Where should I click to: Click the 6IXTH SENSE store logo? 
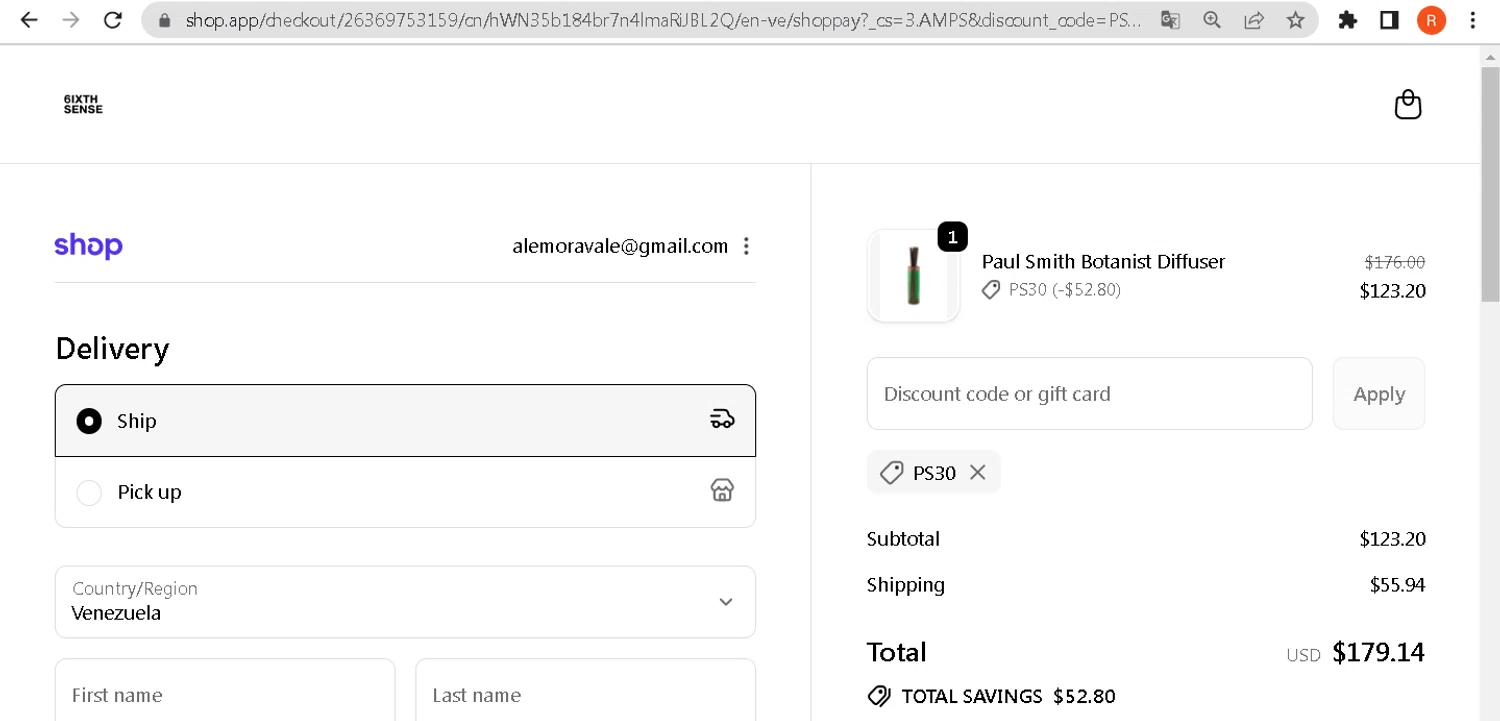(x=83, y=104)
